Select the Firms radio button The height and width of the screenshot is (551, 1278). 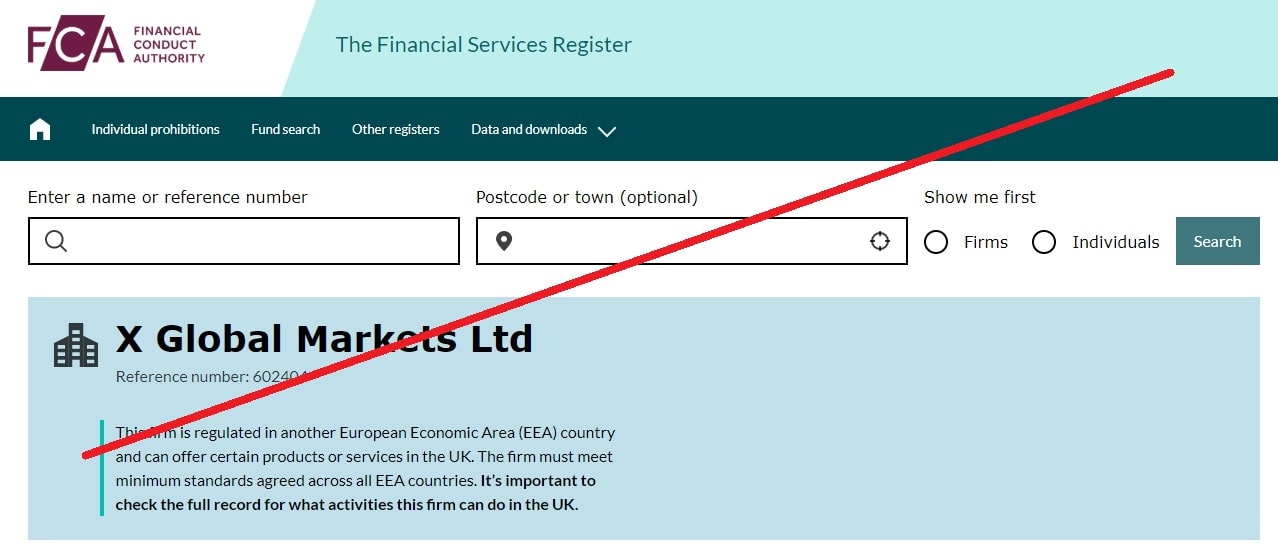click(x=936, y=242)
